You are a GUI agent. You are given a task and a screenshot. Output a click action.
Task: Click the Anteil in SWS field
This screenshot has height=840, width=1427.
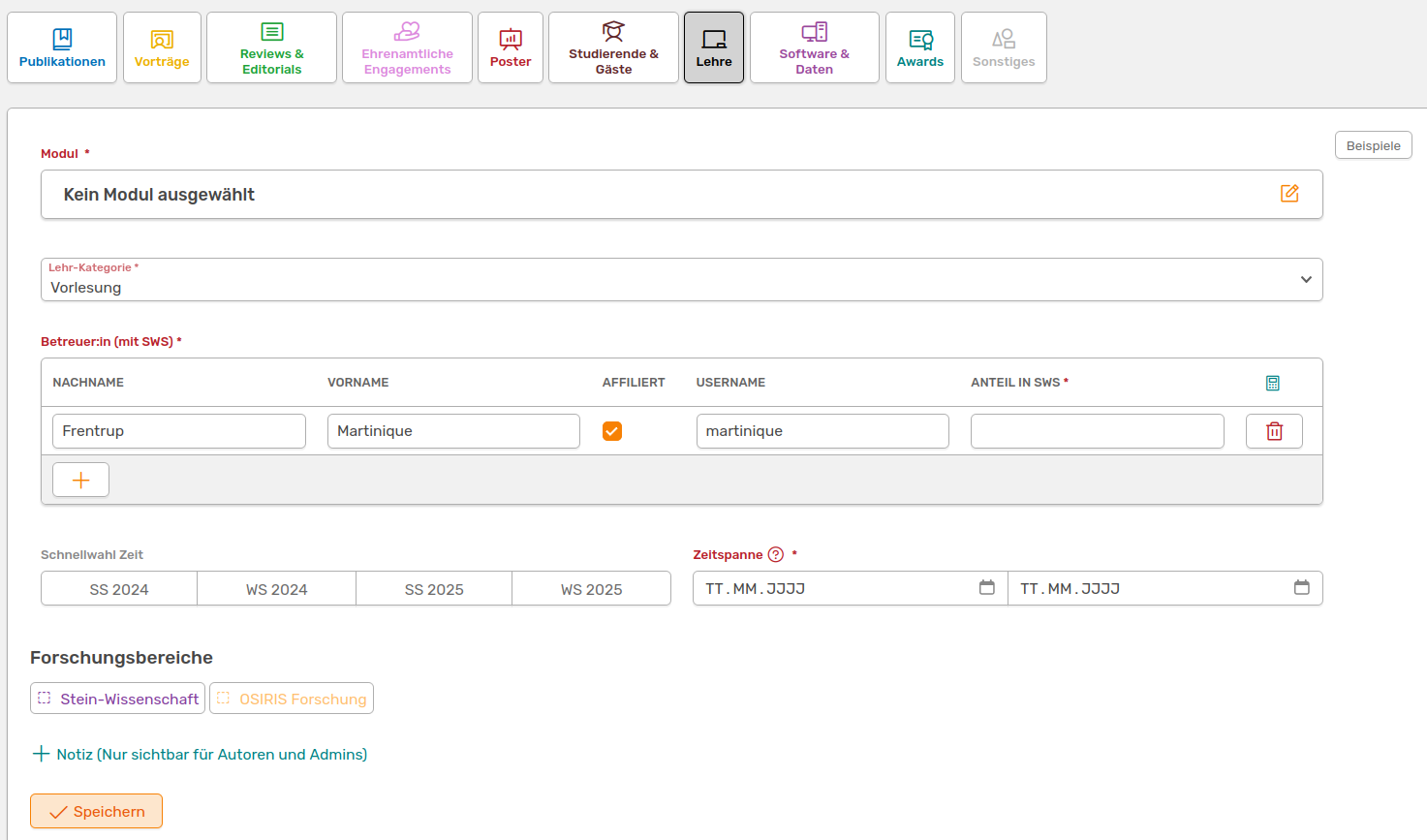click(1097, 431)
